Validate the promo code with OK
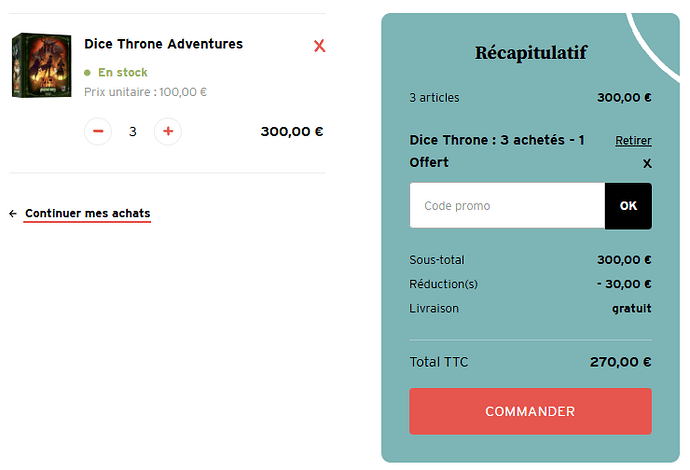This screenshot has height=470, width=690. [x=628, y=206]
